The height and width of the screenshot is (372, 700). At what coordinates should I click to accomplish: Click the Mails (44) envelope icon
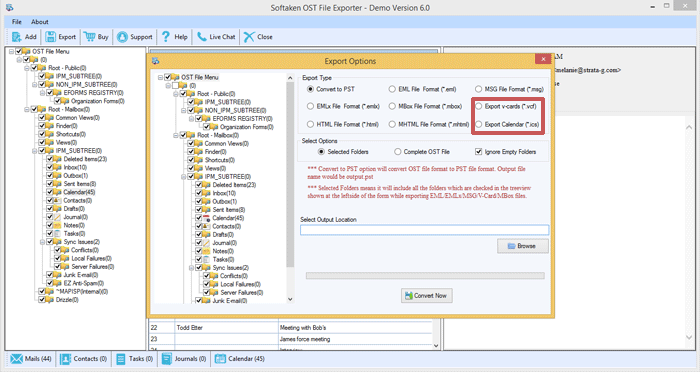[x=17, y=359]
